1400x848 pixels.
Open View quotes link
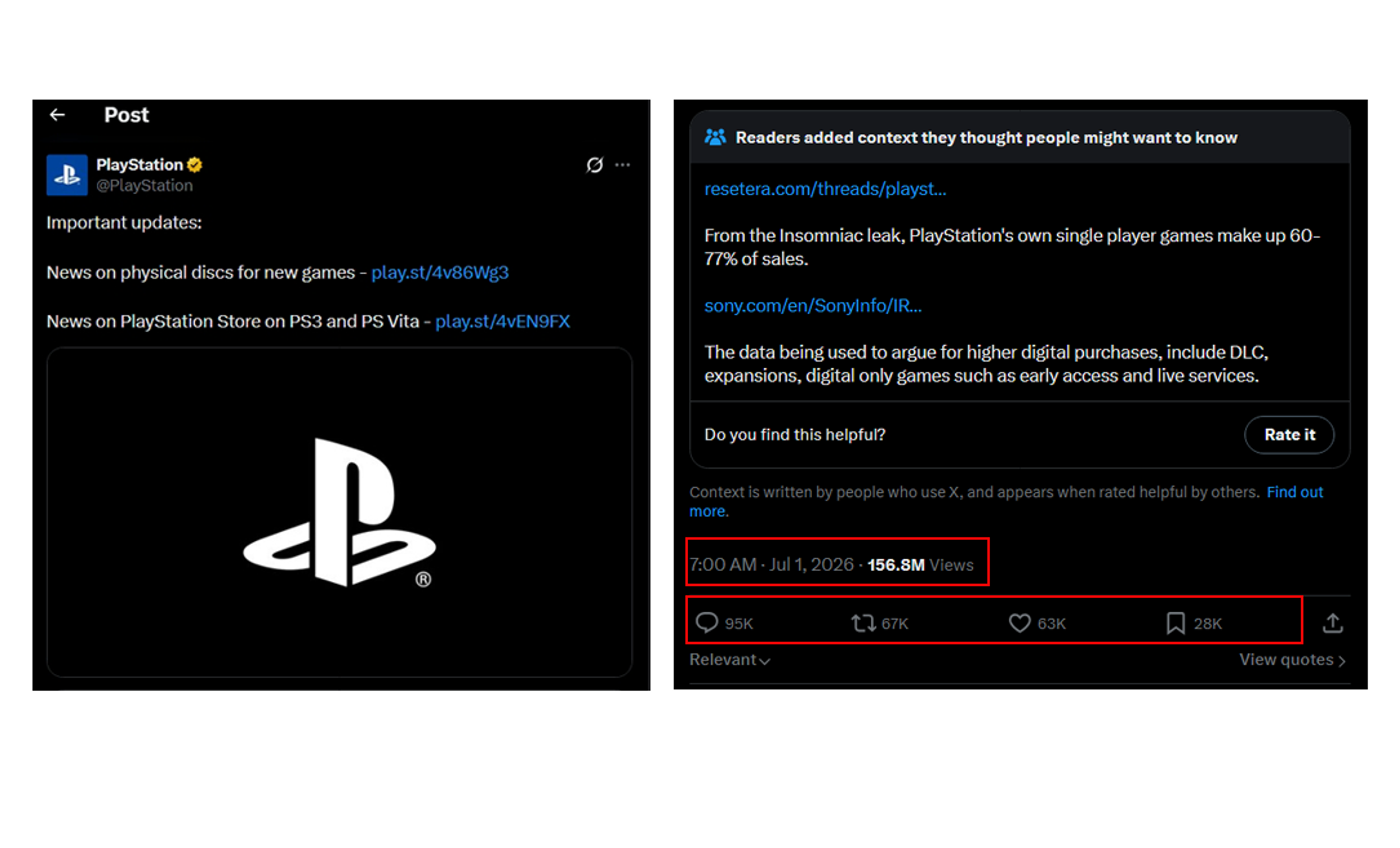pos(1292,660)
